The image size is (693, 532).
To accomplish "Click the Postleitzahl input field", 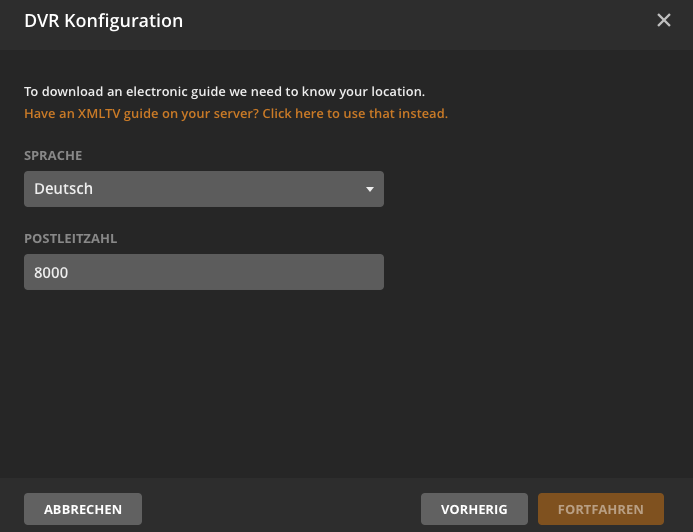I will tap(203, 272).
